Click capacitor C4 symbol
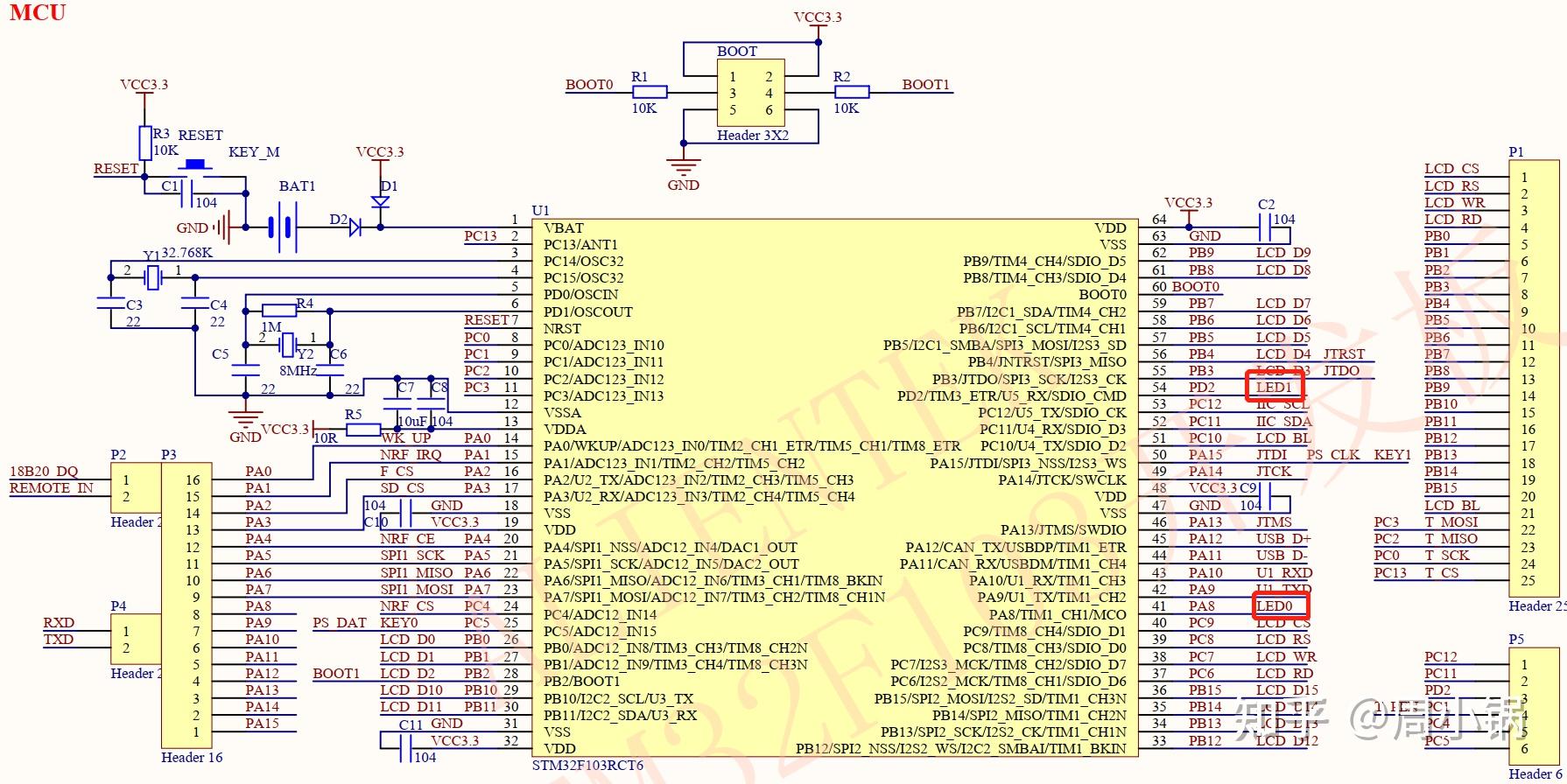 (194, 303)
